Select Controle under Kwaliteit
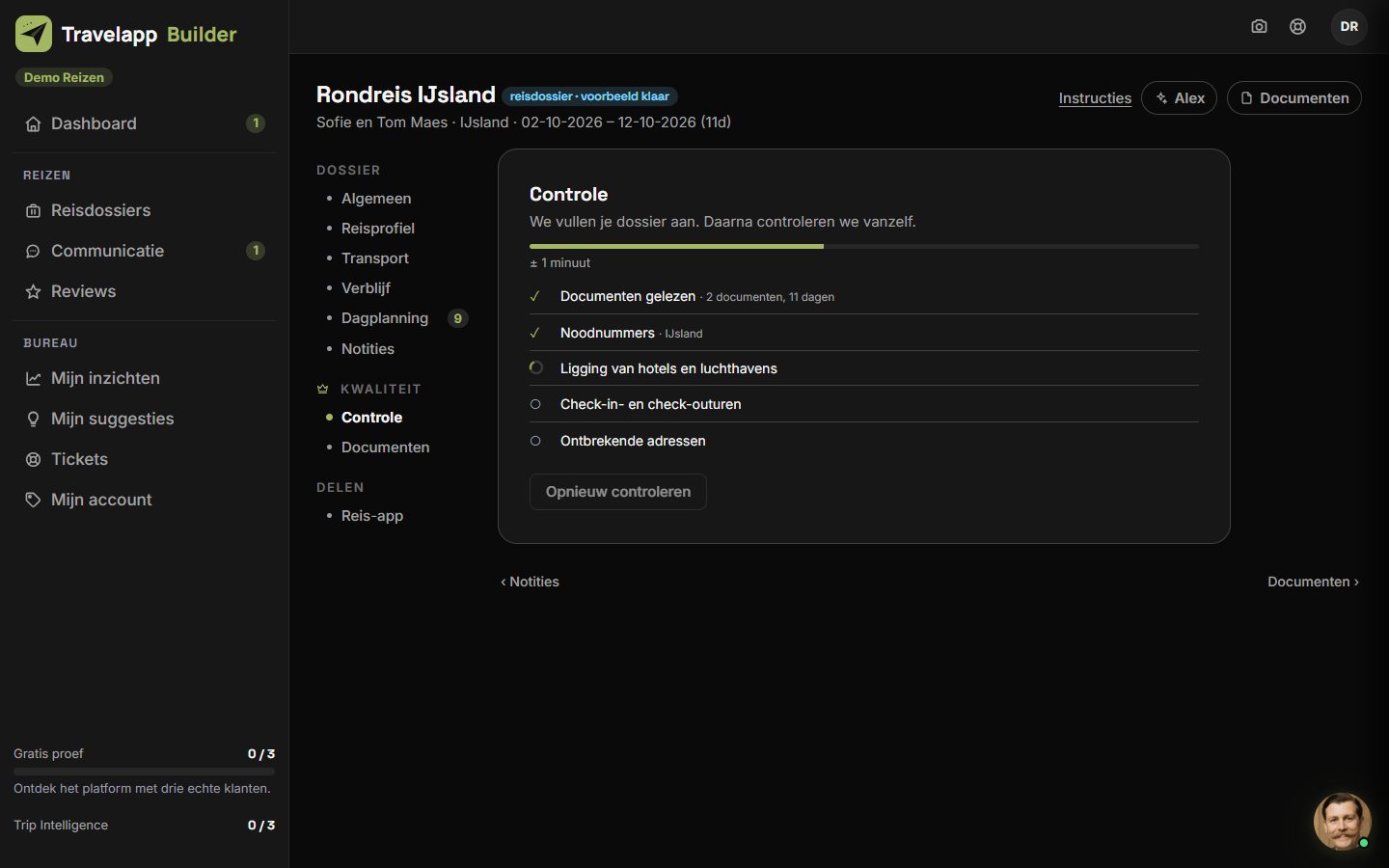1389x868 pixels. point(371,418)
